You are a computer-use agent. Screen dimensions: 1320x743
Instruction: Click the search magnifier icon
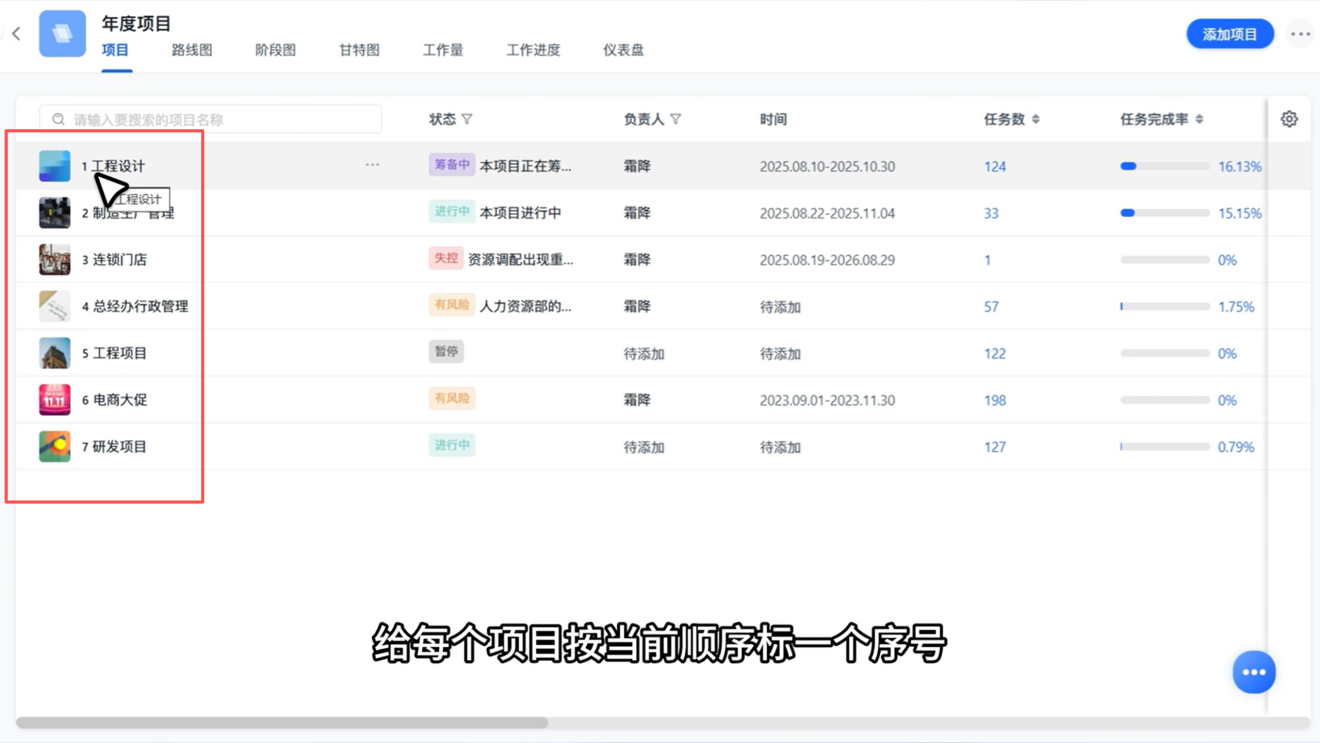tap(58, 119)
